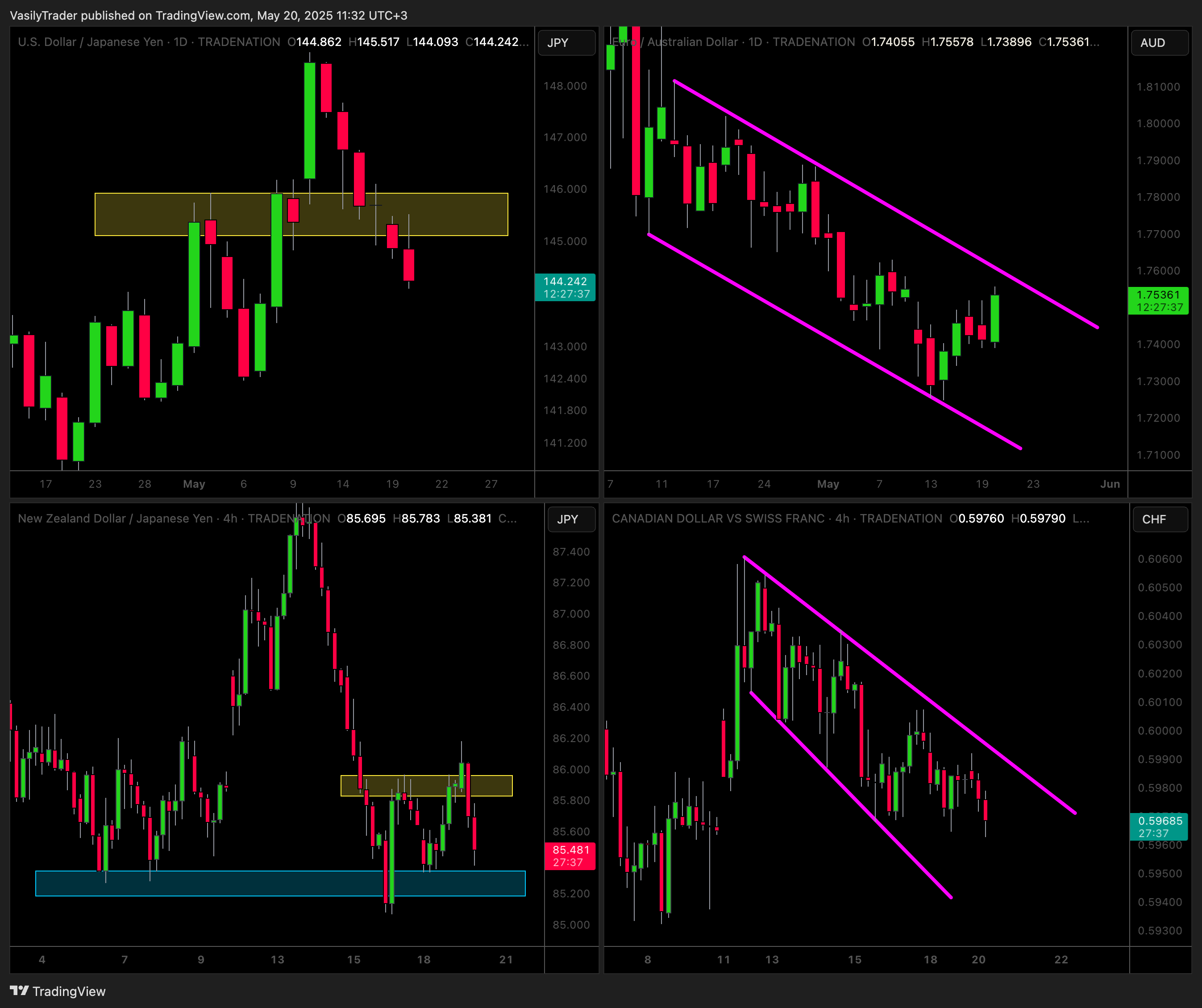Select the 0.59685 current price label
Screen dimensions: 1202x1008
[x=1159, y=827]
